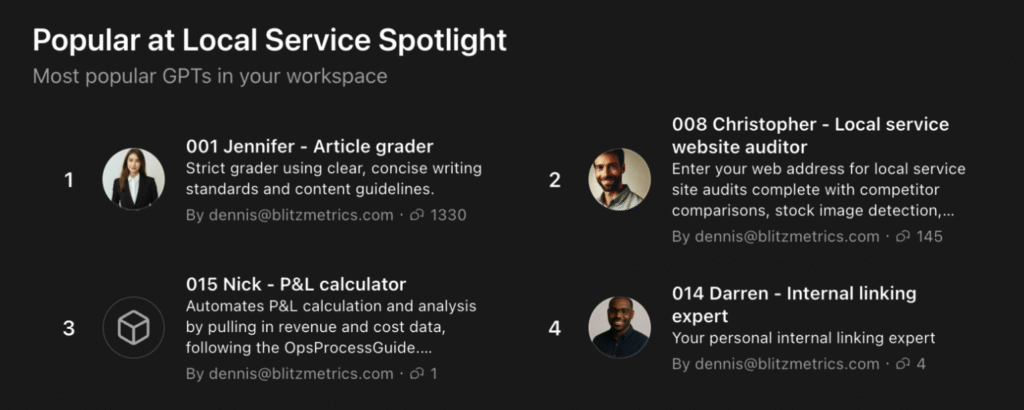This screenshot has height=410, width=1024.
Task: Click Darren's avatar photo
Action: (619, 328)
